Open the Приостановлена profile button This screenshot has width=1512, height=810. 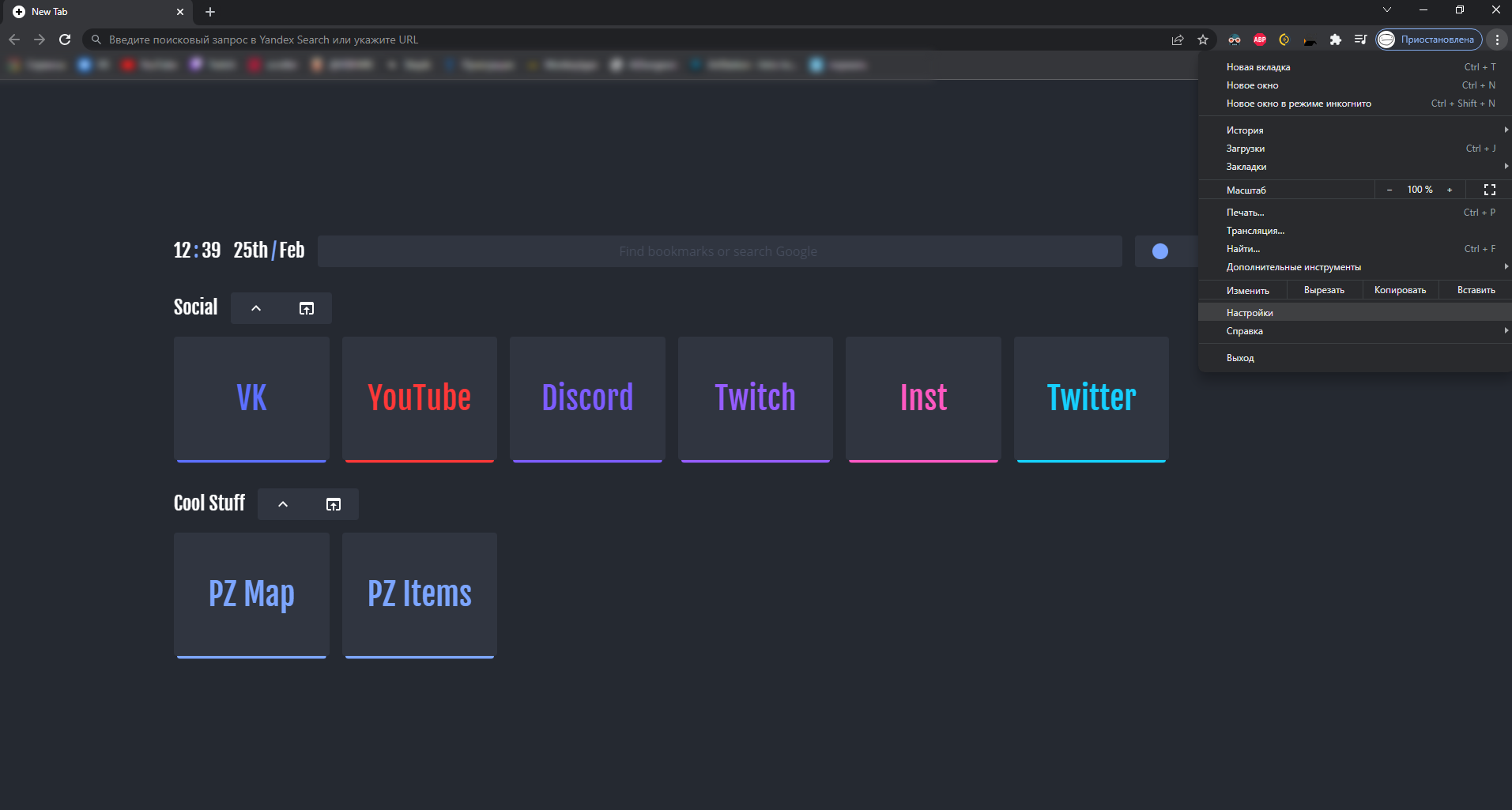[x=1429, y=40]
